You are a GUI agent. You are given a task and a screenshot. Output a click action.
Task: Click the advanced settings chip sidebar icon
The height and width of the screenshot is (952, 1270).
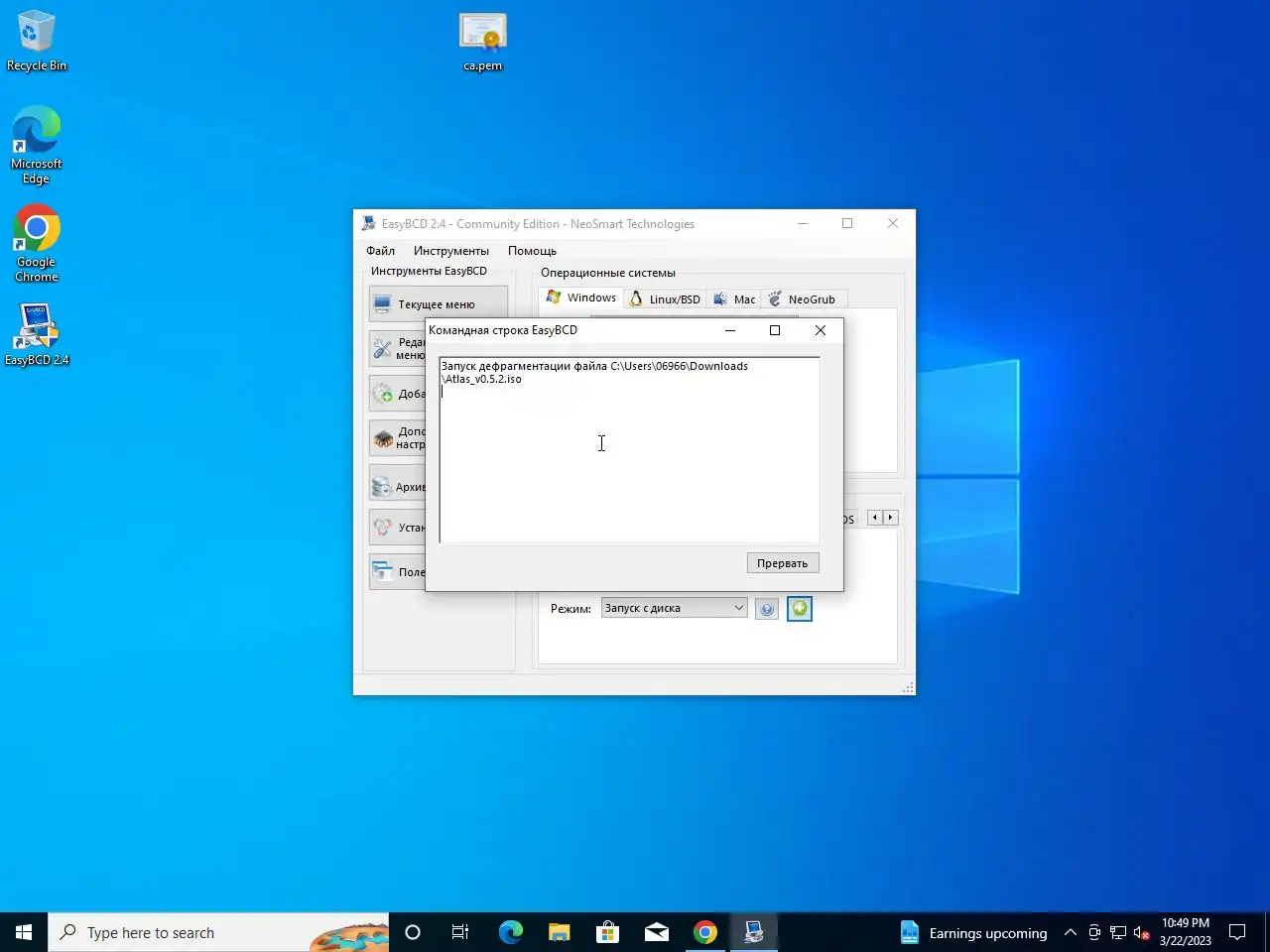click(383, 438)
